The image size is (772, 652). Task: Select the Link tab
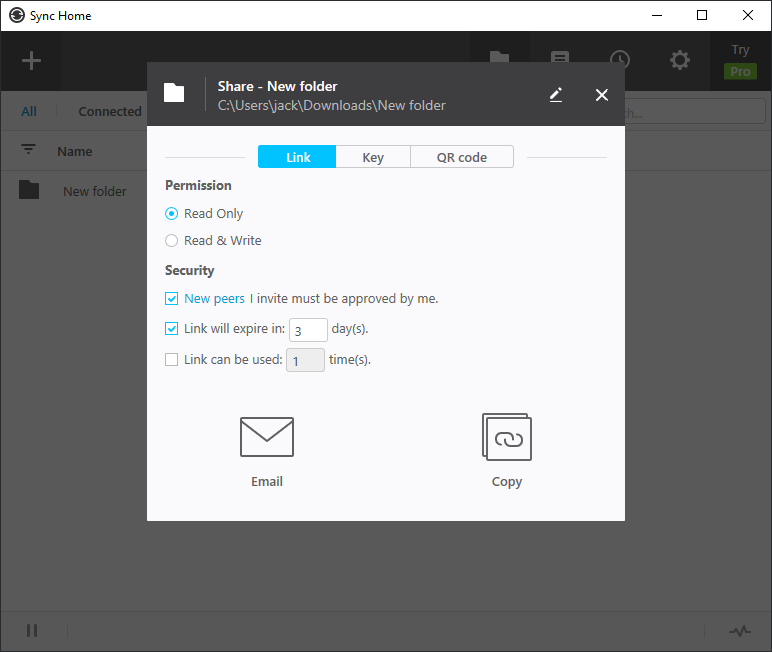[298, 157]
